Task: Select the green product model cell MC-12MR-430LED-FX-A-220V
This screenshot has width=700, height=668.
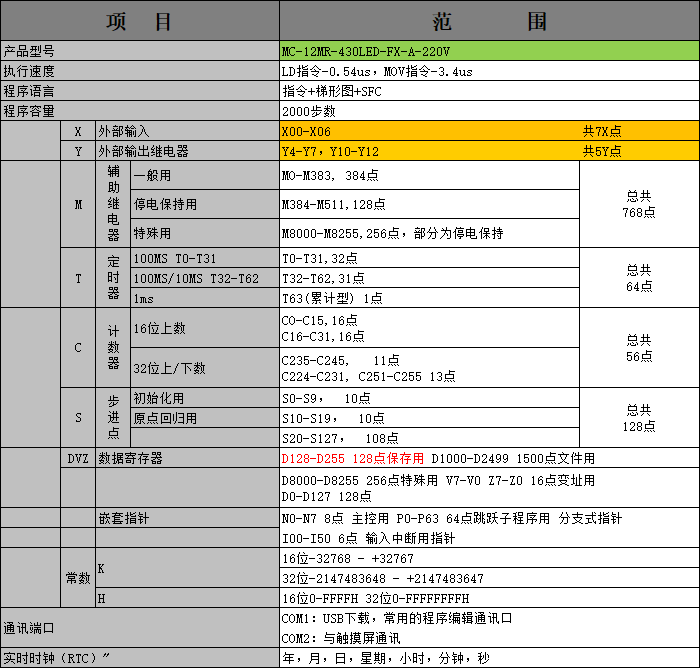Action: click(x=489, y=51)
